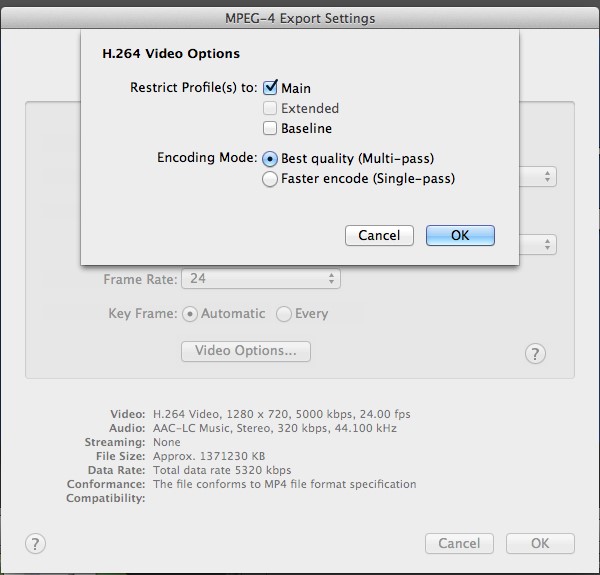The image size is (600, 575).
Task: Select Every key frame option
Action: 284,314
